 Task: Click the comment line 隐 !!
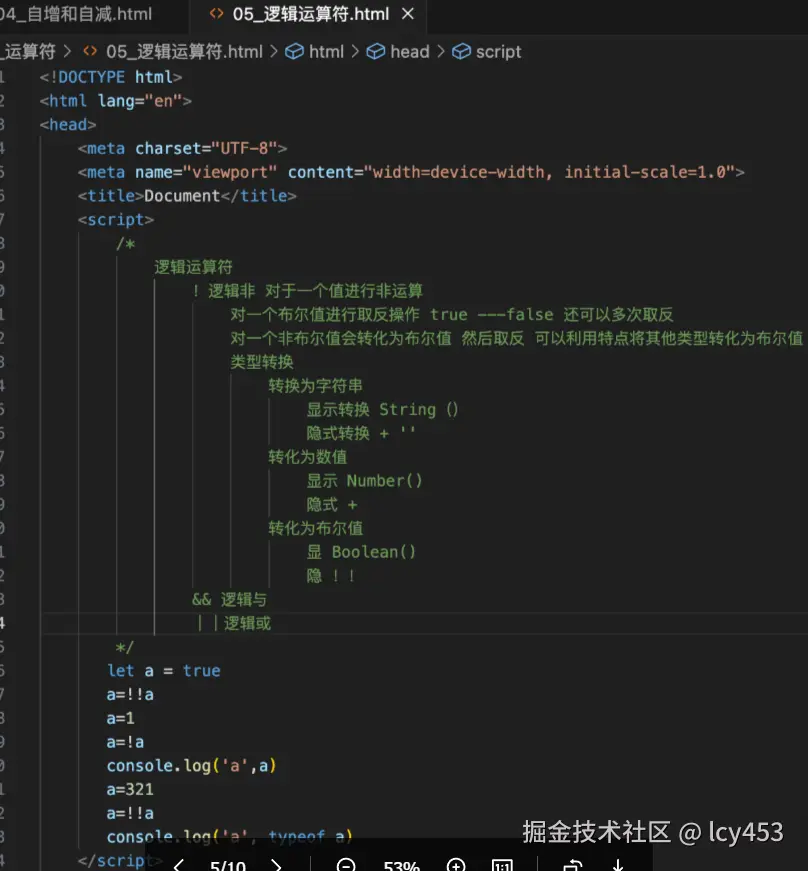point(331,576)
